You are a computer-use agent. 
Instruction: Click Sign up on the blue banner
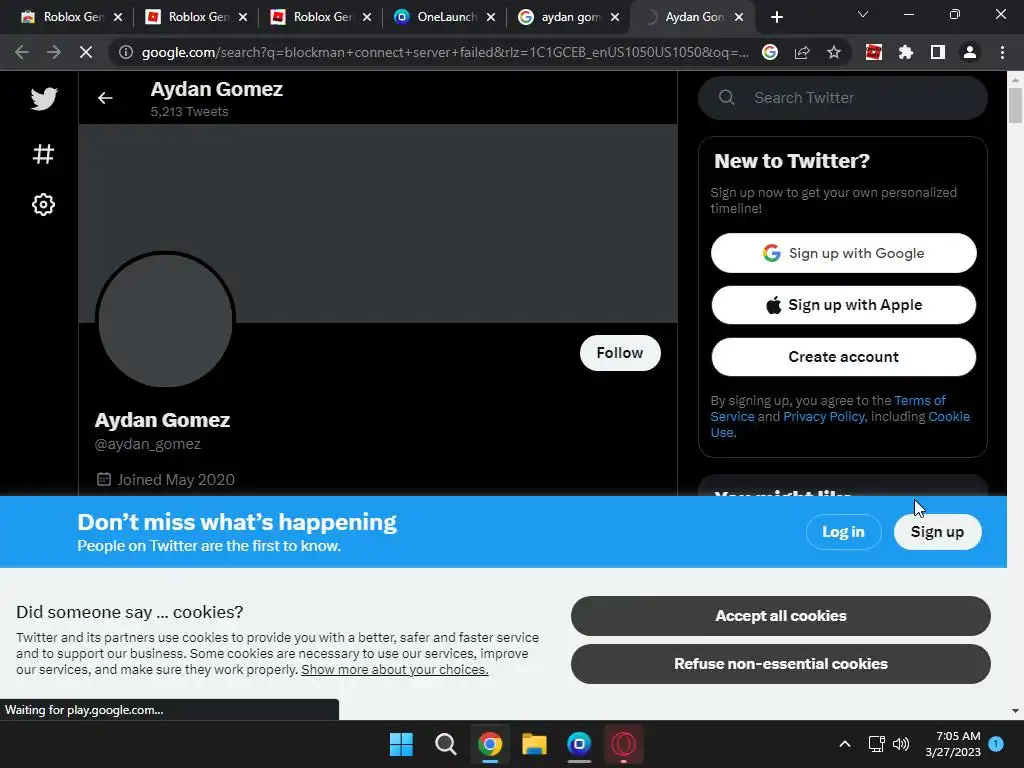937,532
